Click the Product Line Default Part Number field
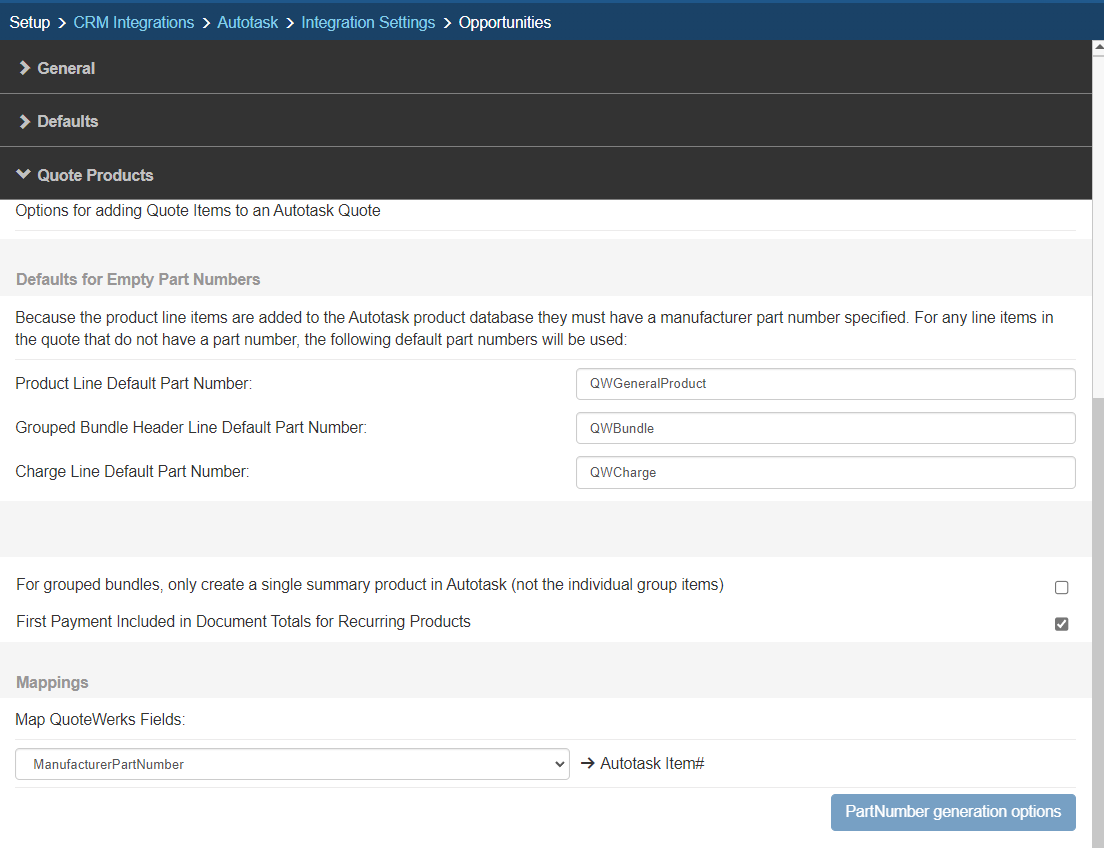This screenshot has height=848, width=1104. [825, 384]
